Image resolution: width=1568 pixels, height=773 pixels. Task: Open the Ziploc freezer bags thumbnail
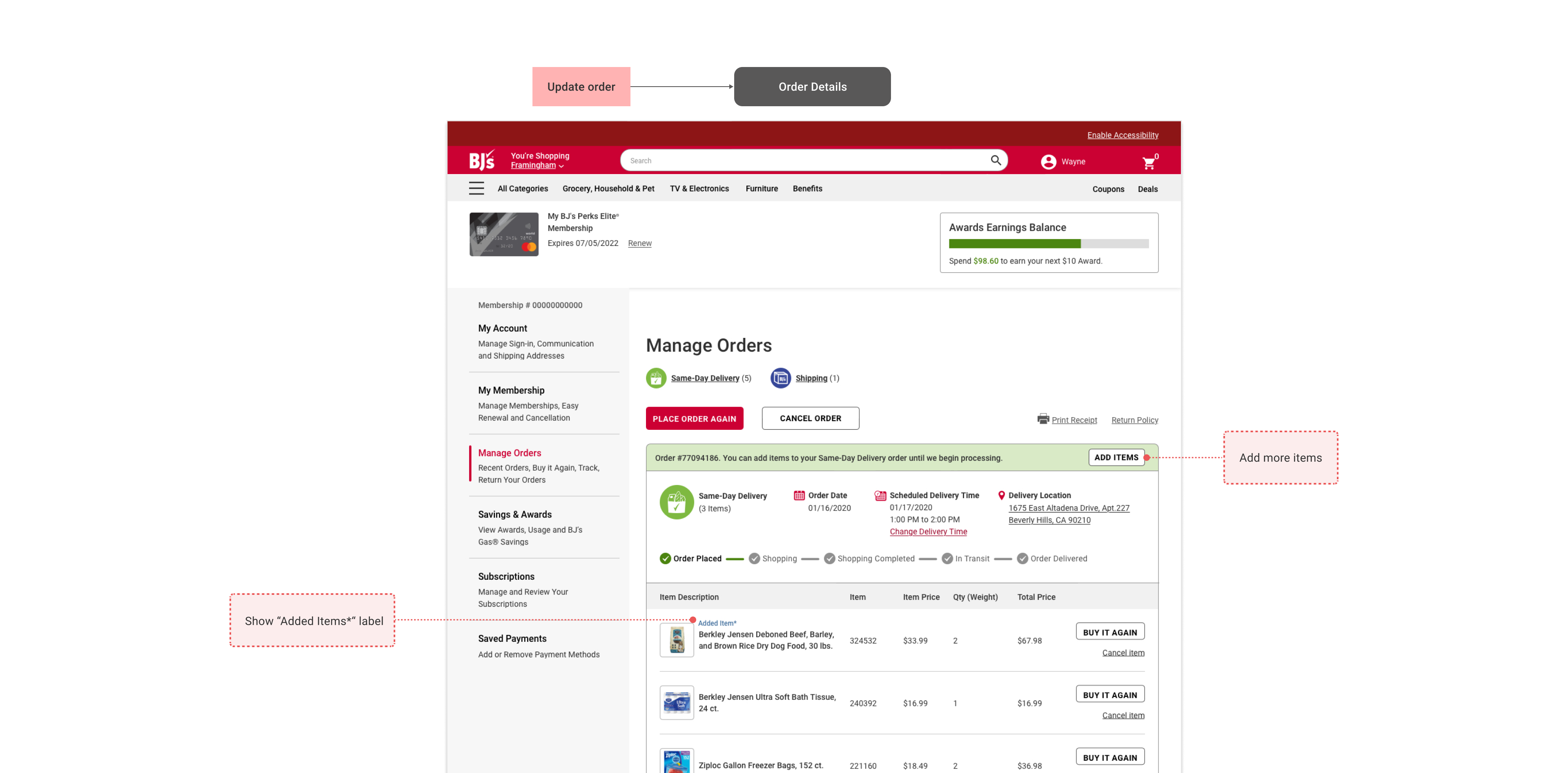pos(677,761)
